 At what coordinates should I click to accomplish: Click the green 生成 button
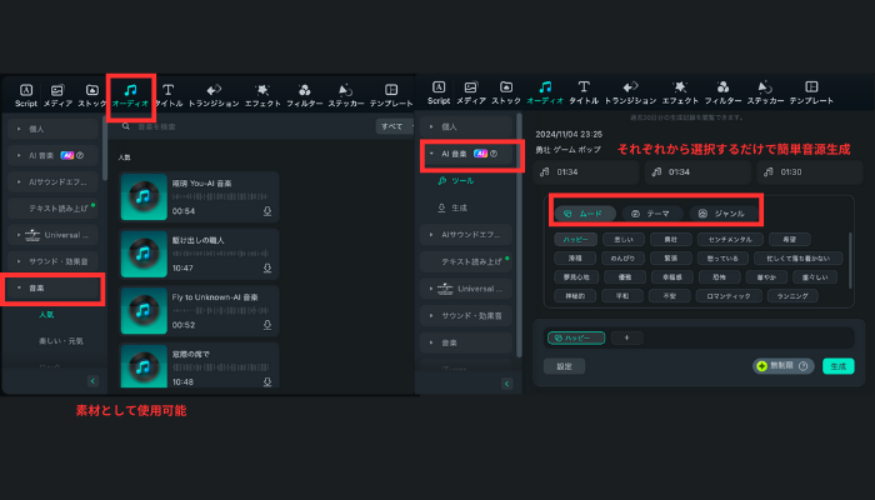[838, 366]
